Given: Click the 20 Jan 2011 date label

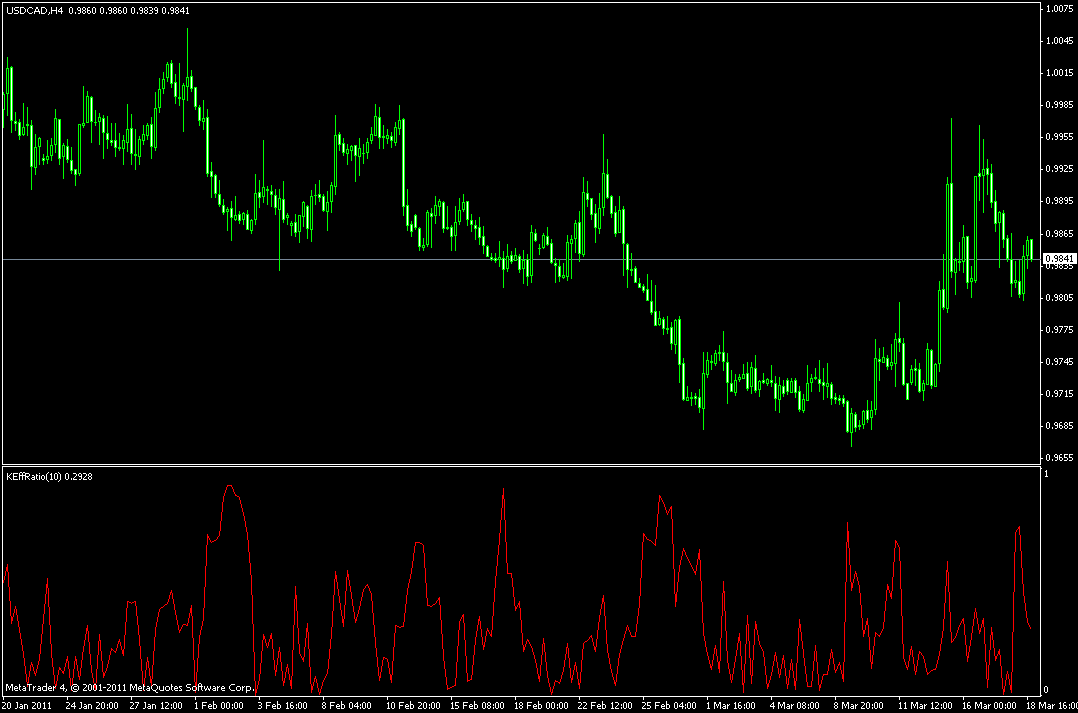Looking at the screenshot, I should [x=27, y=705].
